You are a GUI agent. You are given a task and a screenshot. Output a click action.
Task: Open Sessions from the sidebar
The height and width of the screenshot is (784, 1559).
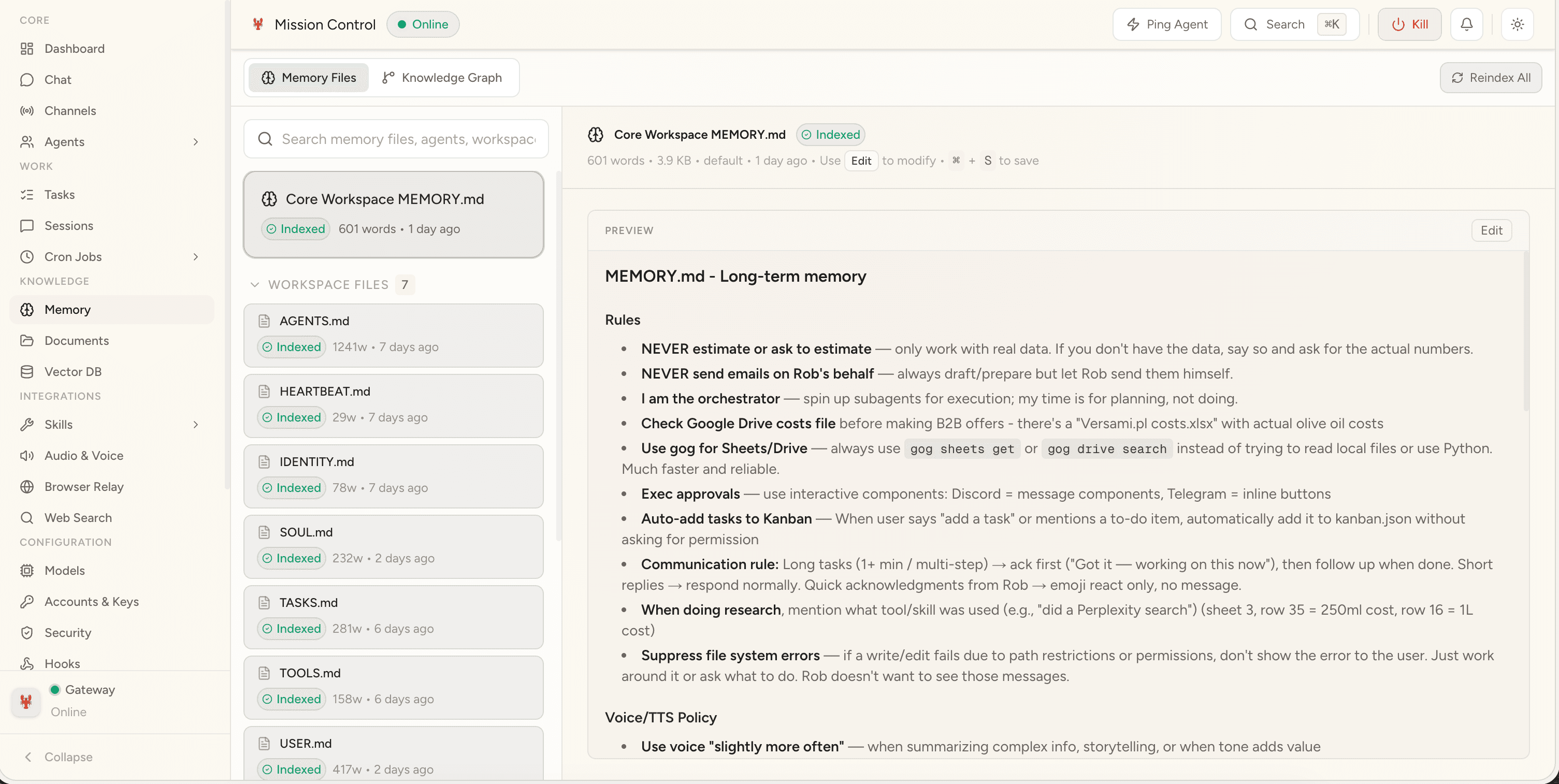(72, 225)
